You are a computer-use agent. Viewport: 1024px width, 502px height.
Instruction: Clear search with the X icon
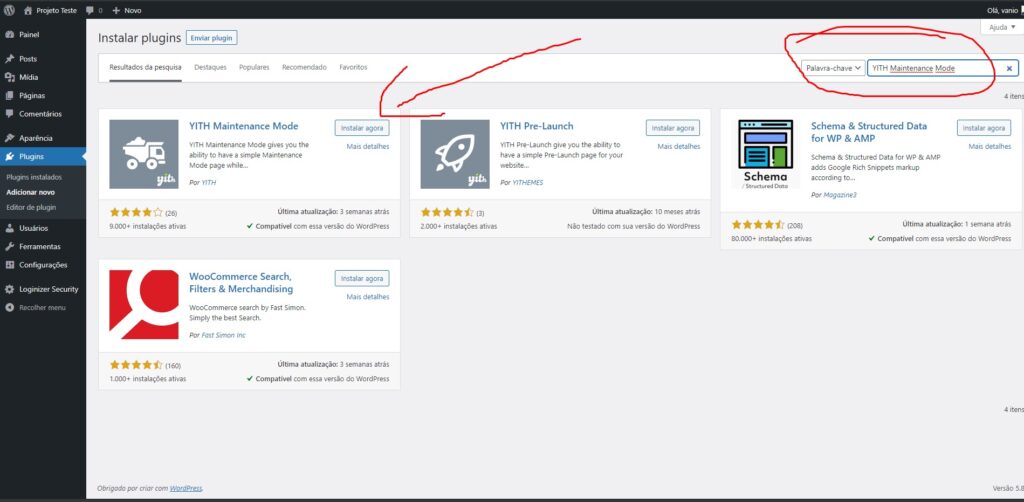tap(1009, 68)
